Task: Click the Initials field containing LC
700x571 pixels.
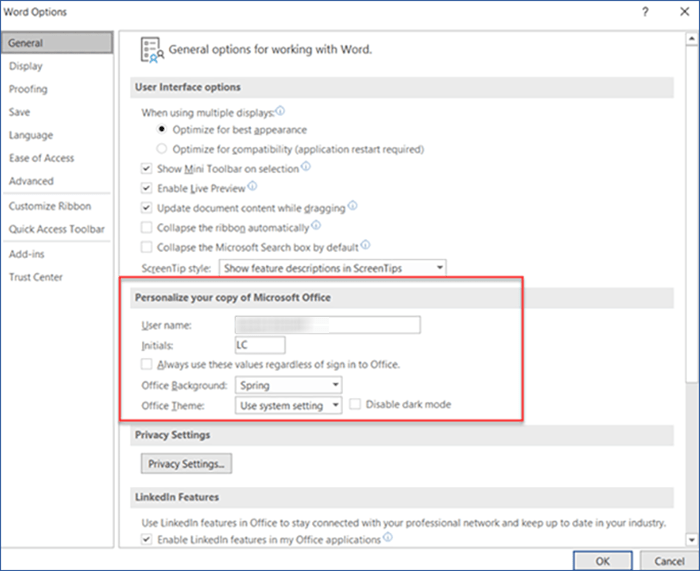Action: pos(260,345)
